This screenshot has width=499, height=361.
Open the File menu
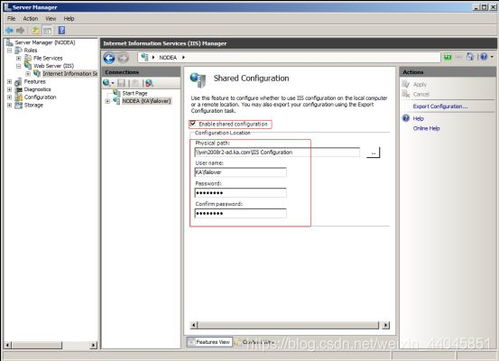(x=11, y=19)
